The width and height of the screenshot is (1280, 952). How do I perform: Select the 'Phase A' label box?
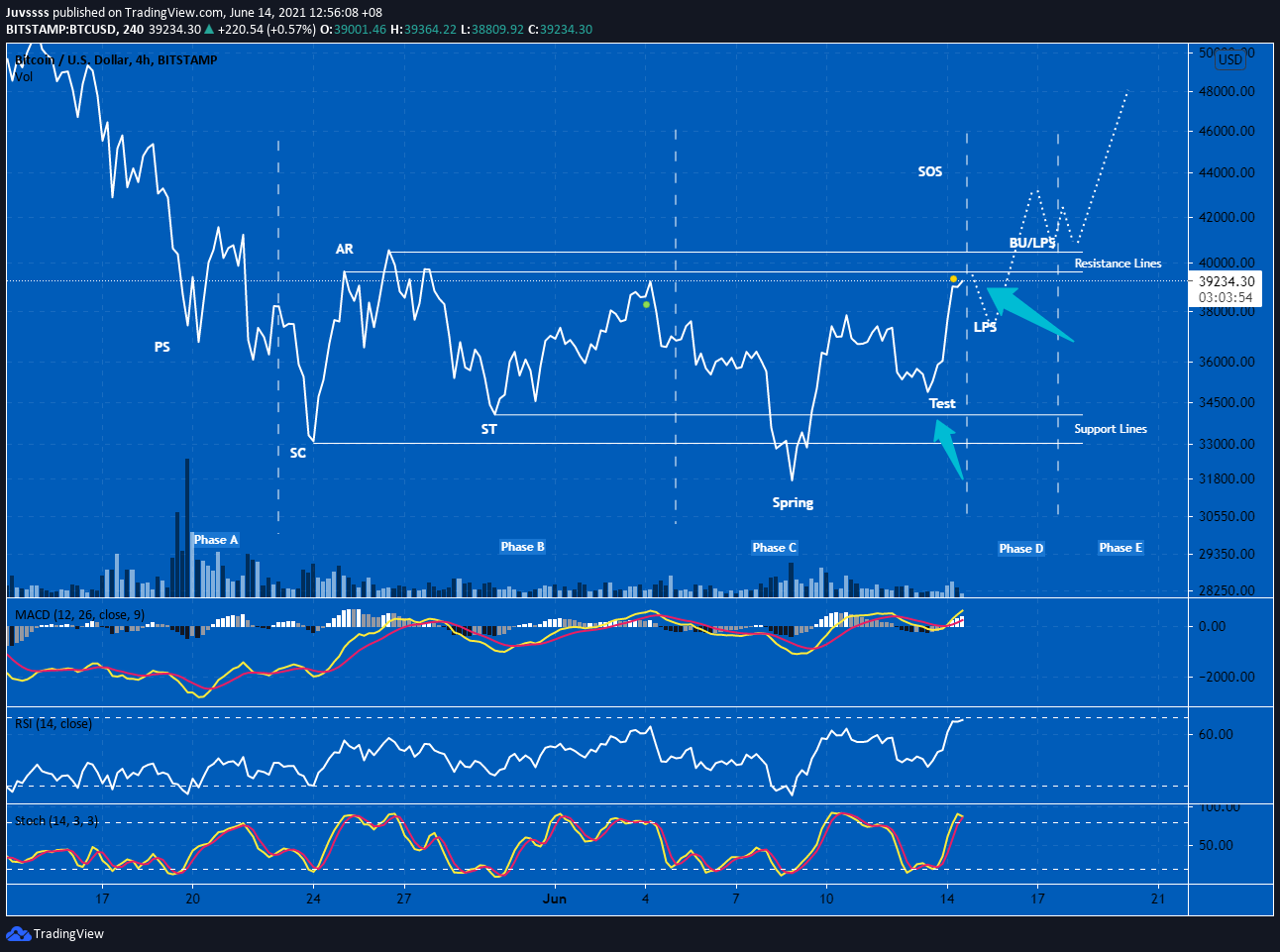pyautogui.click(x=216, y=540)
